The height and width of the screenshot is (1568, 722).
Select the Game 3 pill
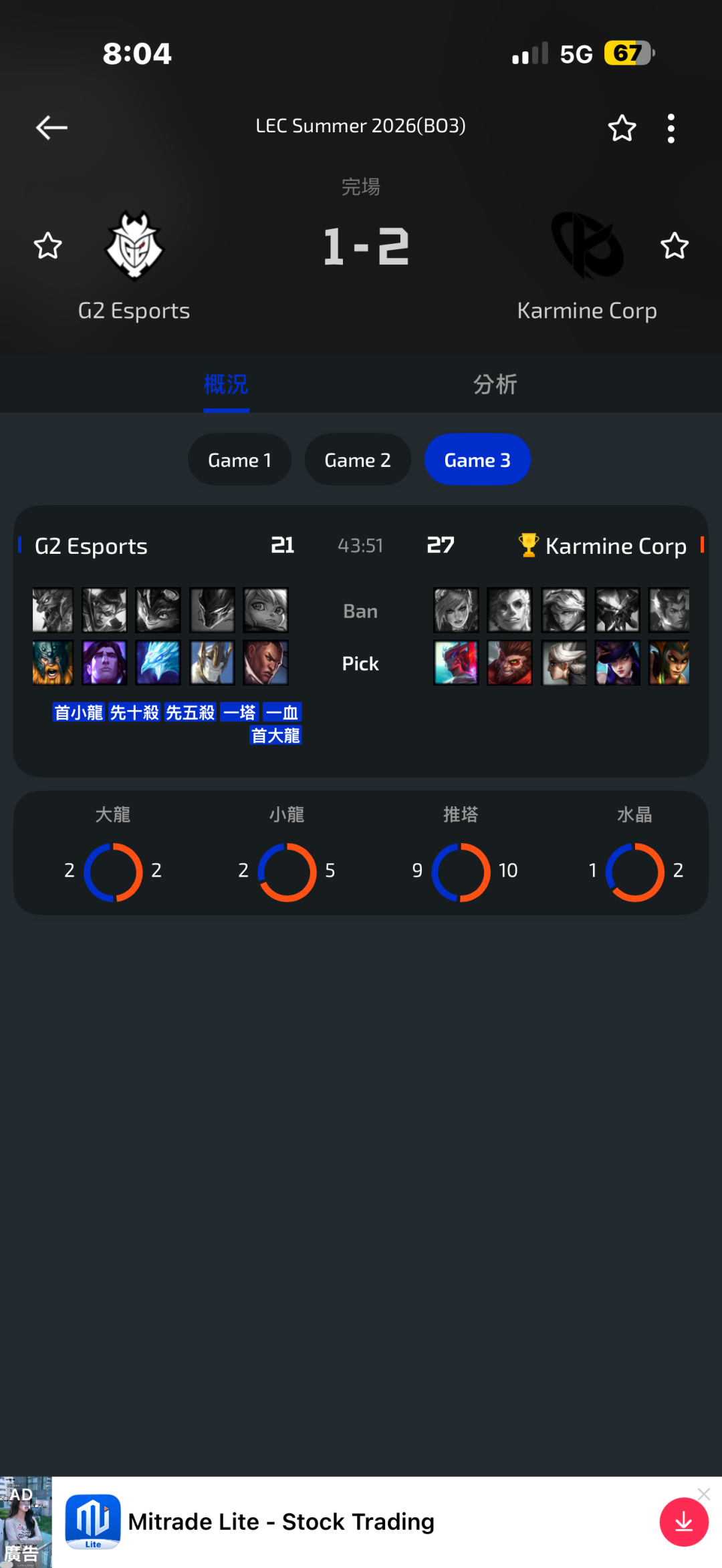click(x=477, y=460)
